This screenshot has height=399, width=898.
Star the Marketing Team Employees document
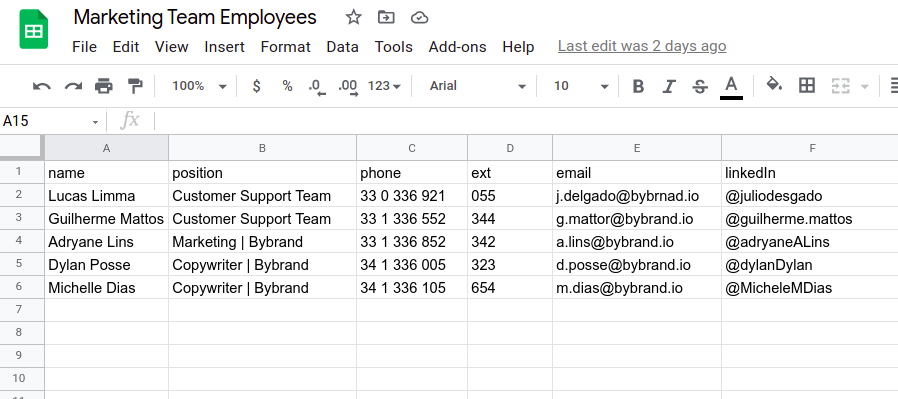click(x=353, y=18)
